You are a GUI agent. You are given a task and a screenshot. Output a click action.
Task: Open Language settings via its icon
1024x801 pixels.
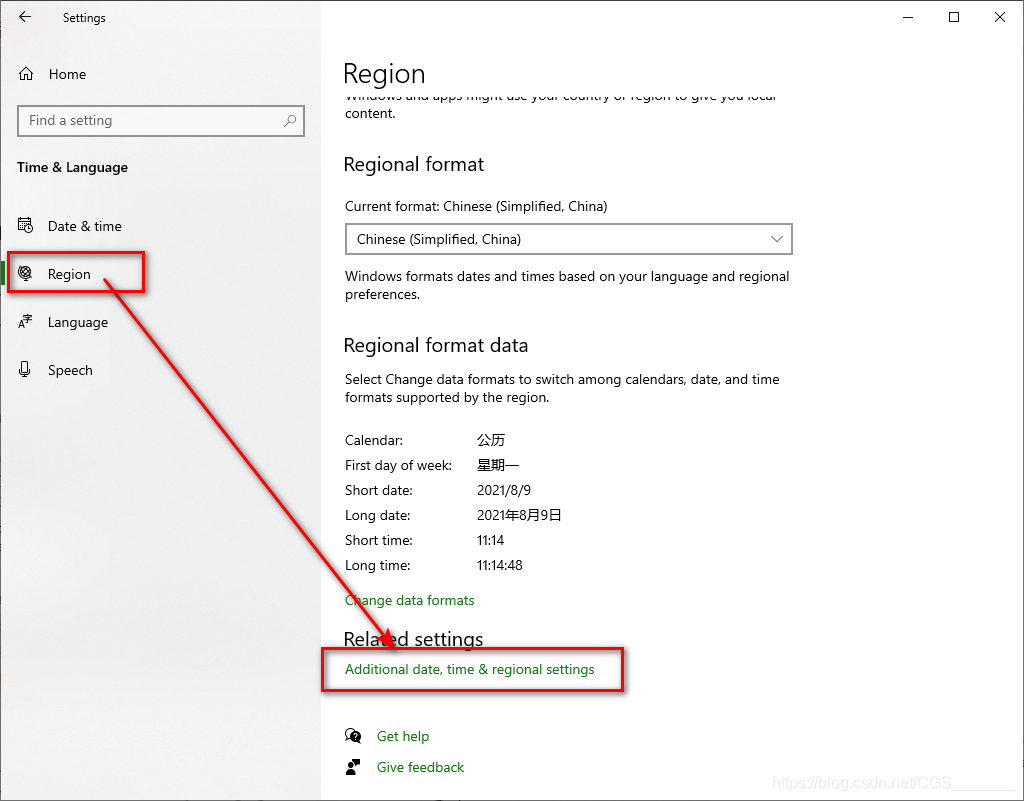[27, 322]
